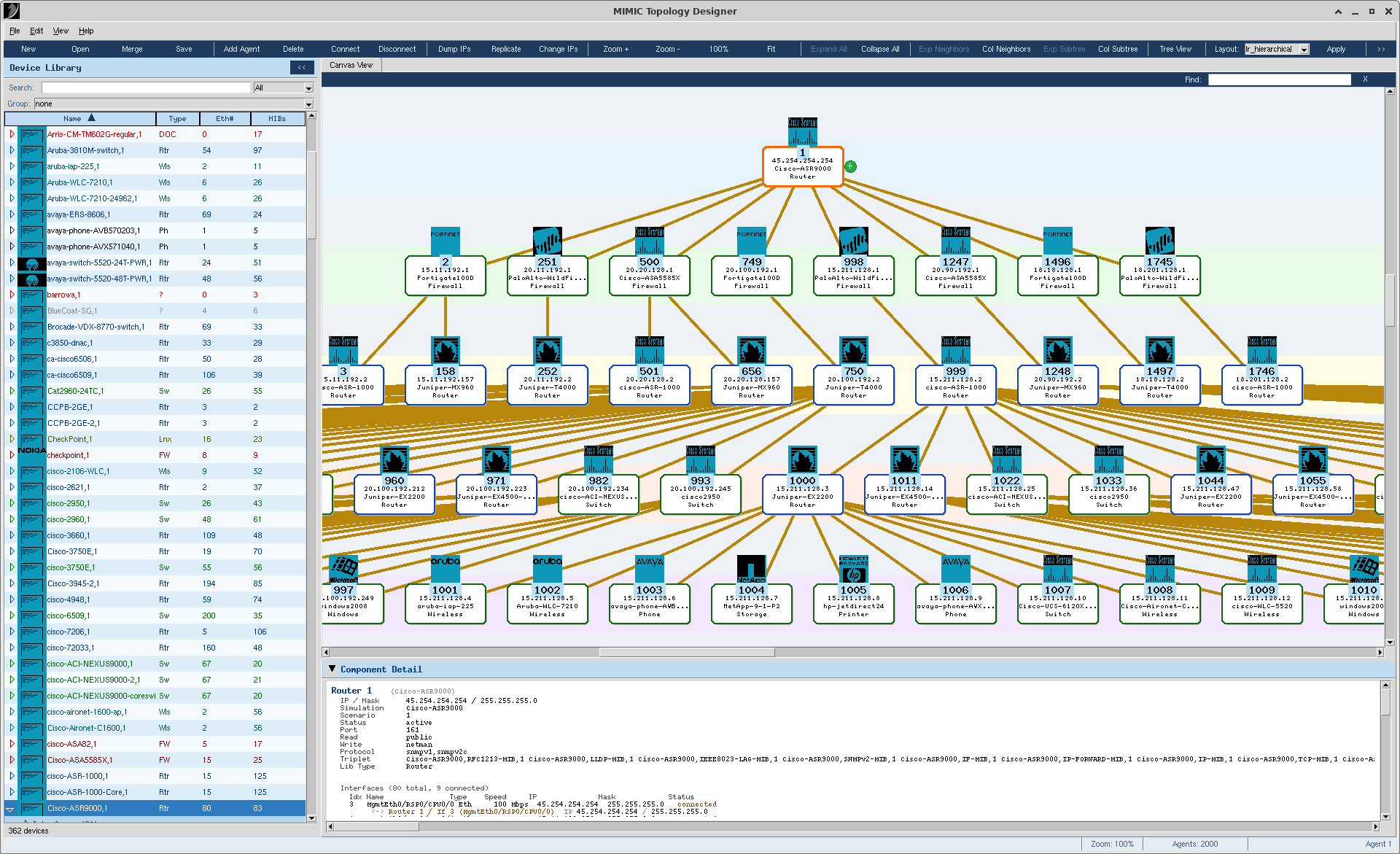Expand the barrowa,1 device row
Image resolution: width=1400 pixels, height=854 pixels.
click(12, 295)
